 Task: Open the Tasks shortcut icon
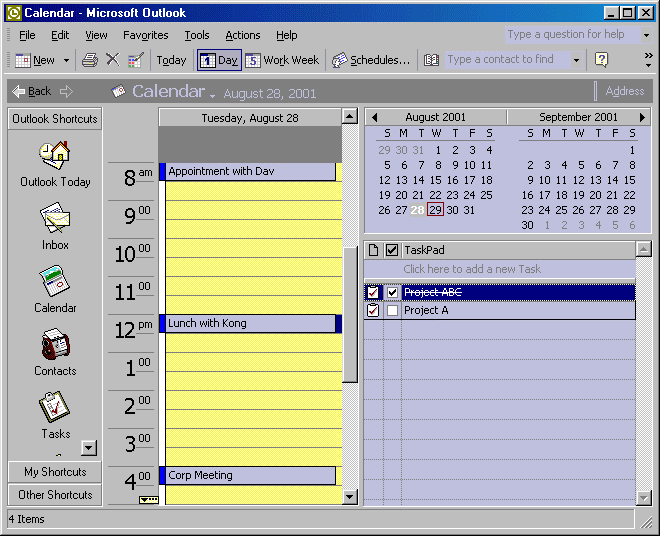point(54,408)
